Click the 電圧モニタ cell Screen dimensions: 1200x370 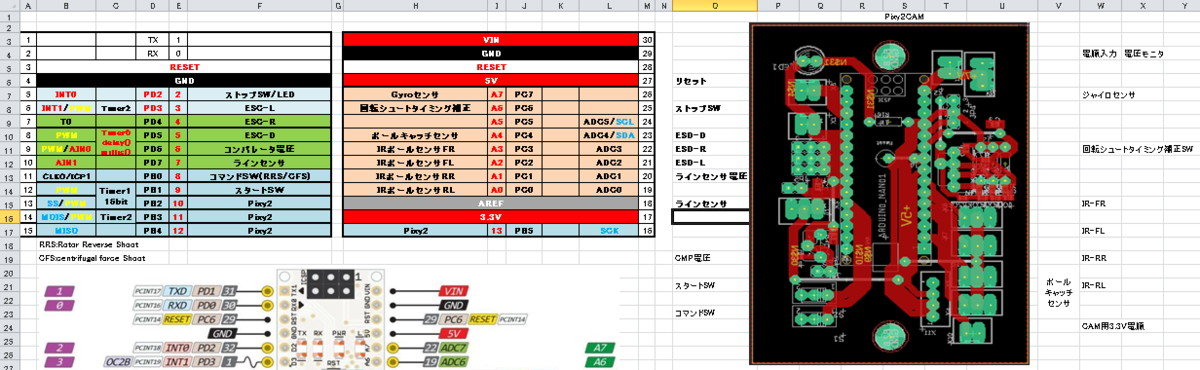(1144, 53)
